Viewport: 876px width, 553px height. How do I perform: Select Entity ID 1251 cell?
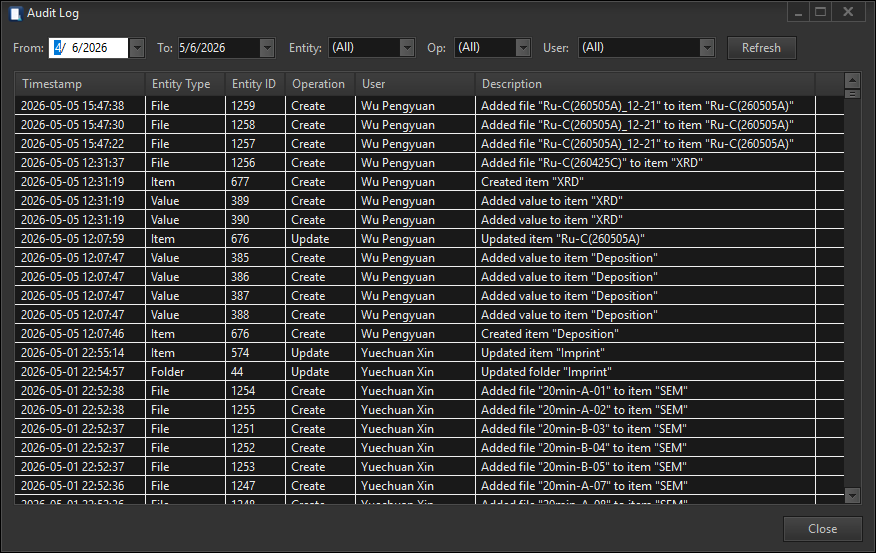255,428
